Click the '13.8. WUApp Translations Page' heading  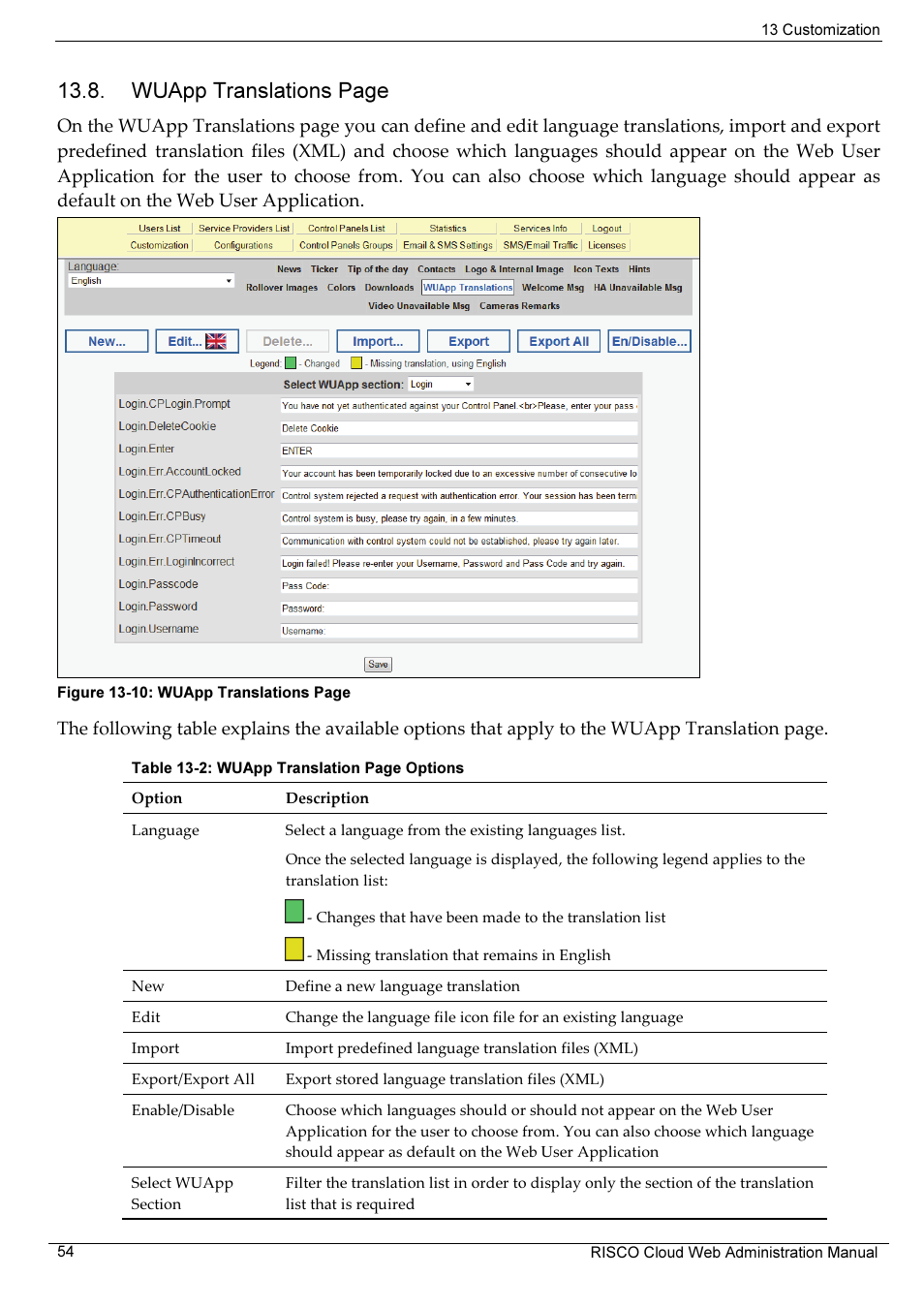[223, 91]
